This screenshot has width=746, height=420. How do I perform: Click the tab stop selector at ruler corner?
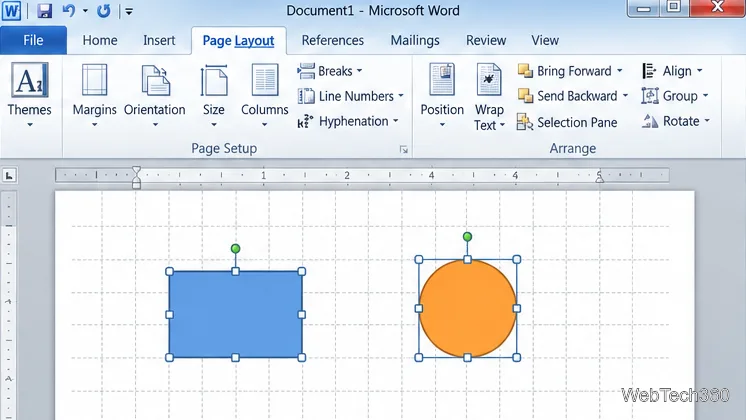[9, 176]
